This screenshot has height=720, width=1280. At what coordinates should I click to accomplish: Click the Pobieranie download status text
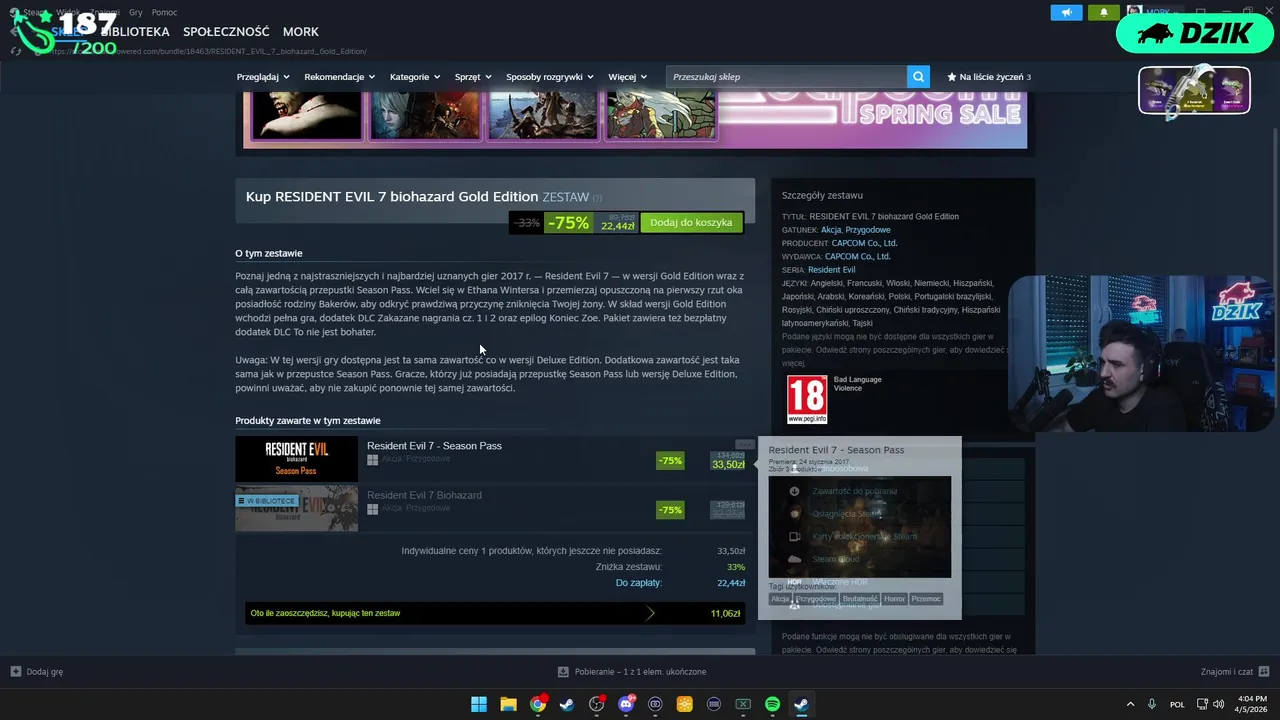tap(640, 672)
